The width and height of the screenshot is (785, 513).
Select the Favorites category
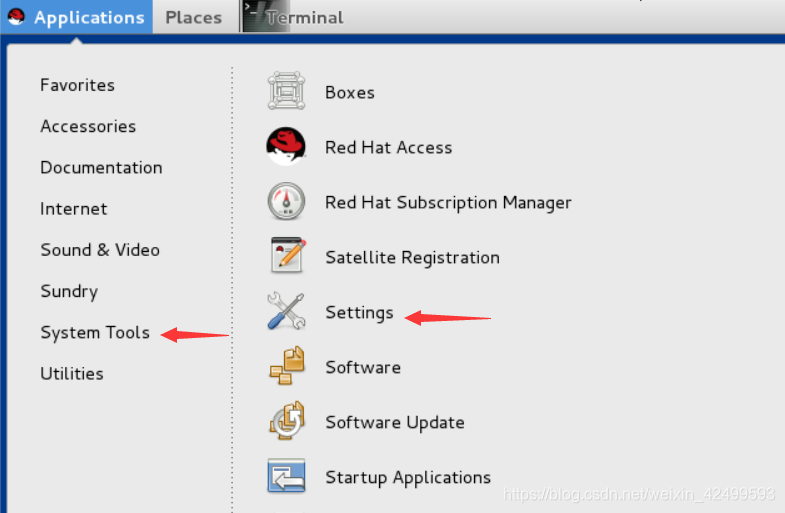click(x=78, y=85)
